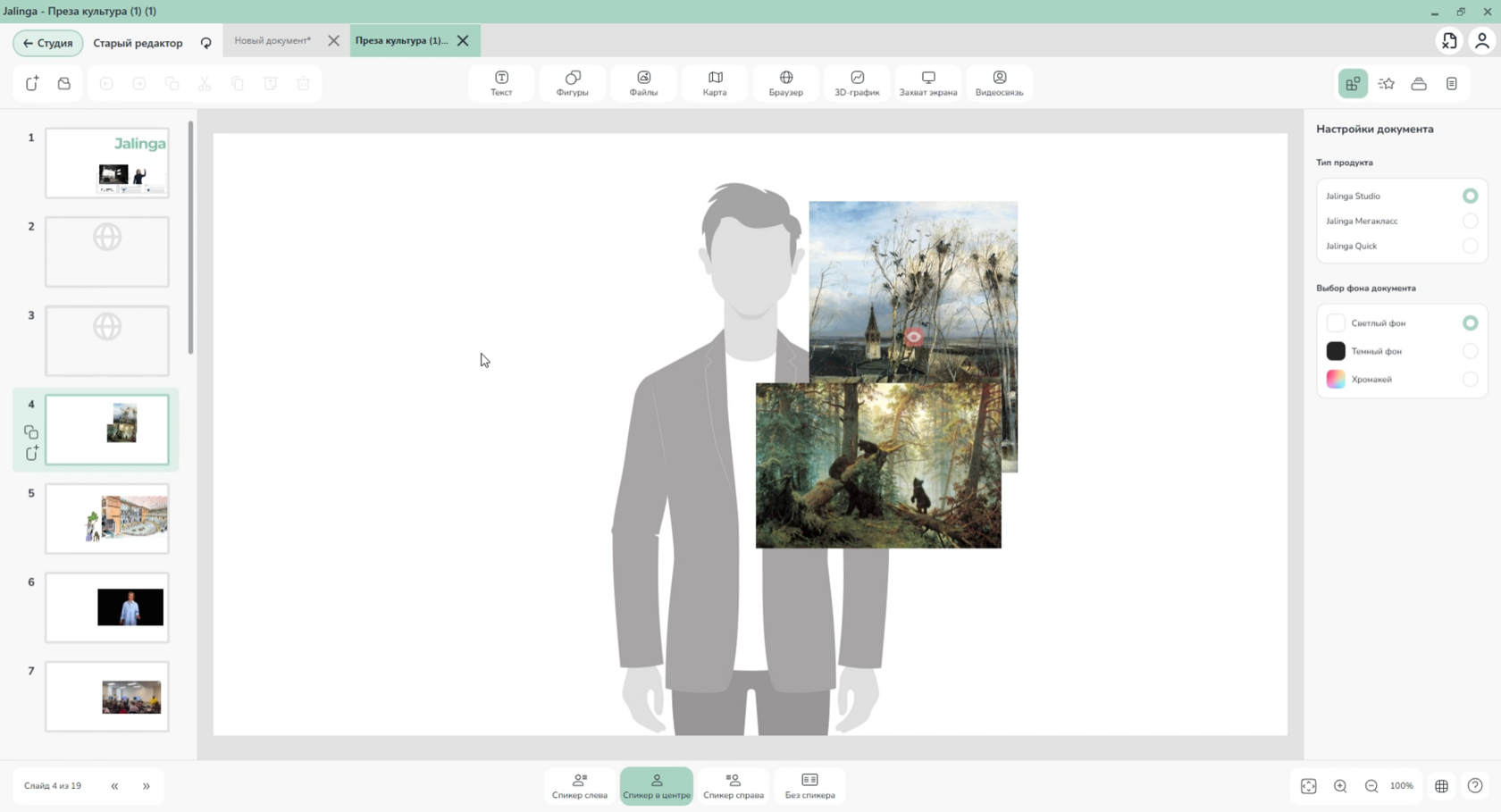This screenshot has width=1501, height=812.
Task: Click the fit-to-screen icon
Action: coord(1309,786)
